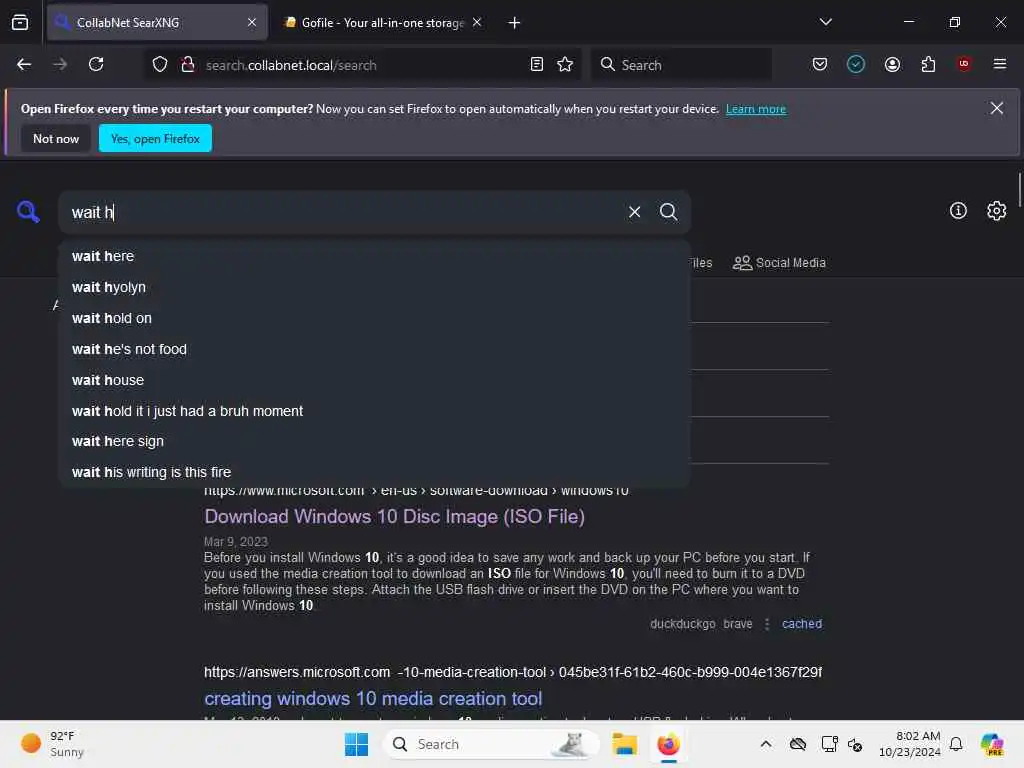Open the Firefox account icon
1024x768 pixels.
tap(892, 64)
